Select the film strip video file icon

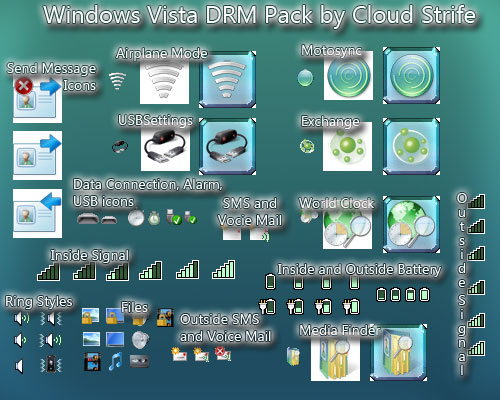(x=92, y=362)
